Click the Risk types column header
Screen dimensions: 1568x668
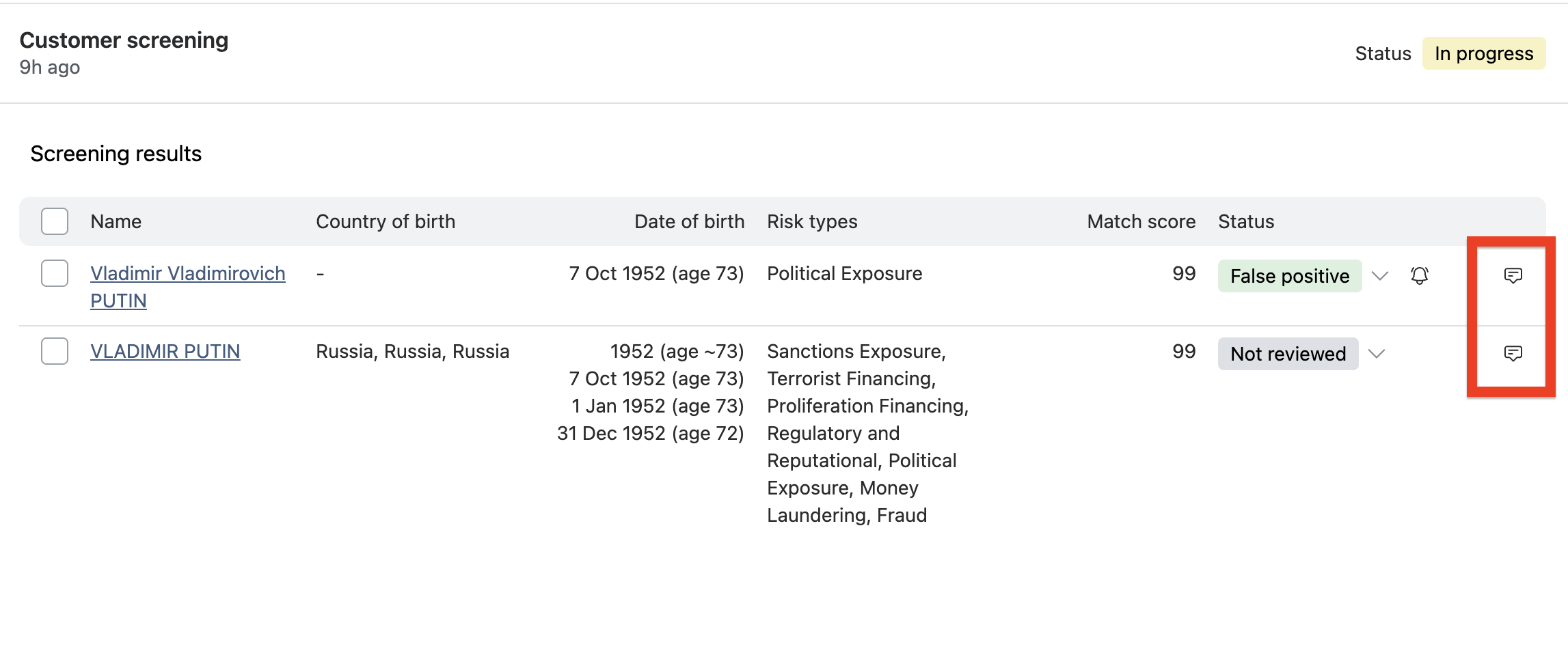(811, 221)
